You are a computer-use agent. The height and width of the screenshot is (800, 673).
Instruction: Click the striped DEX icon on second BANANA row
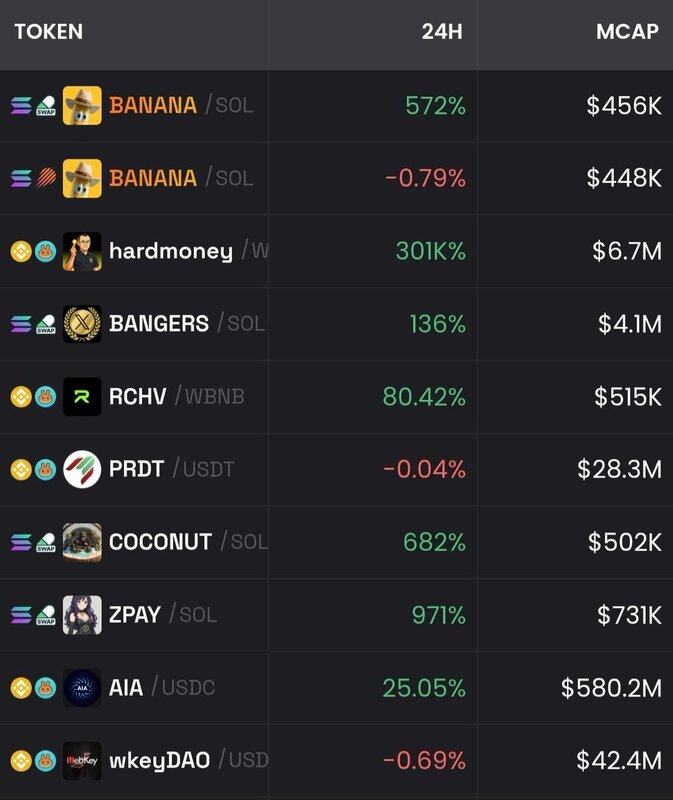pyautogui.click(x=46, y=178)
